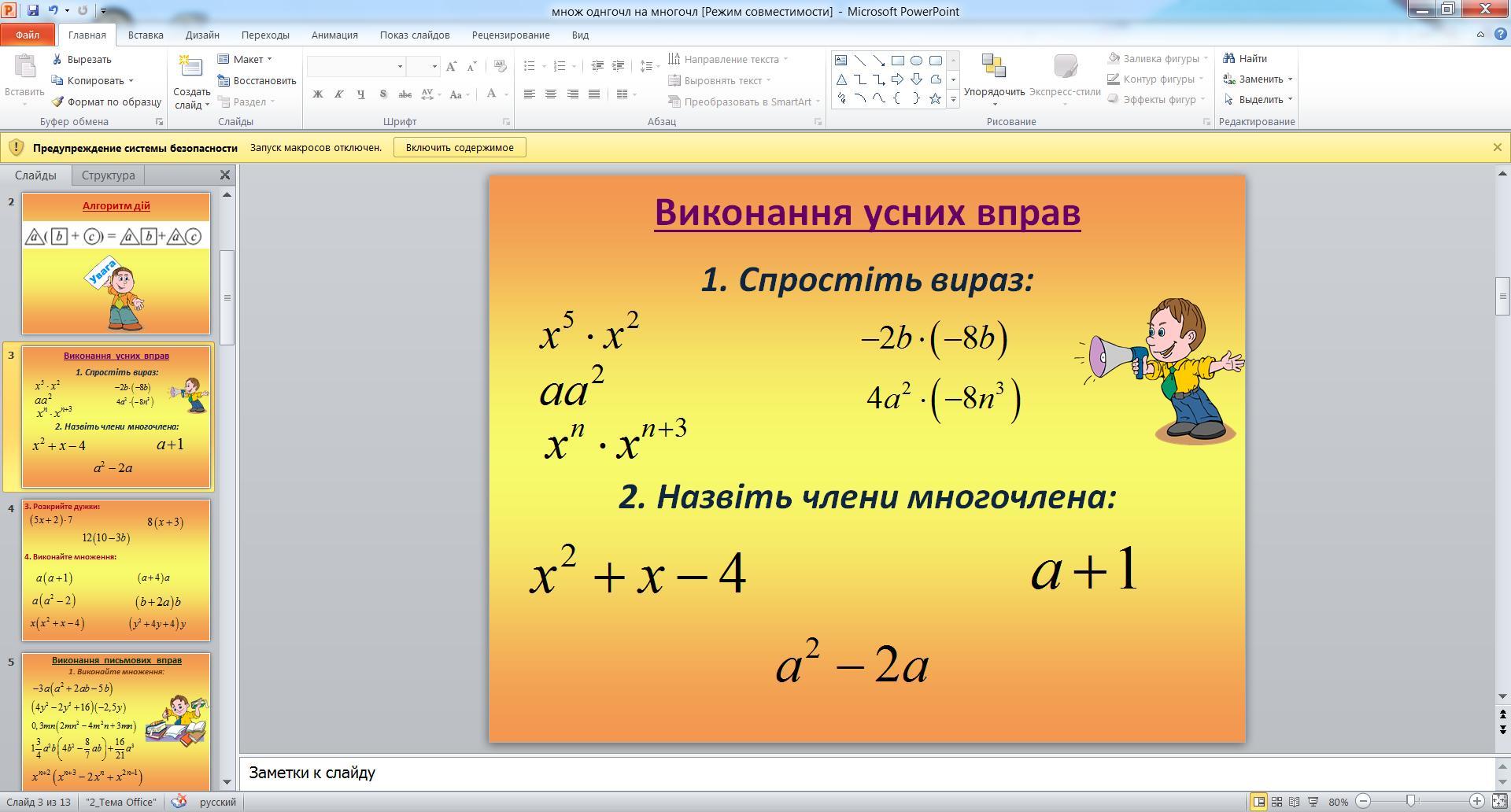Click the zoom out minus button
This screenshot has height=812, width=1511.
point(1363,802)
